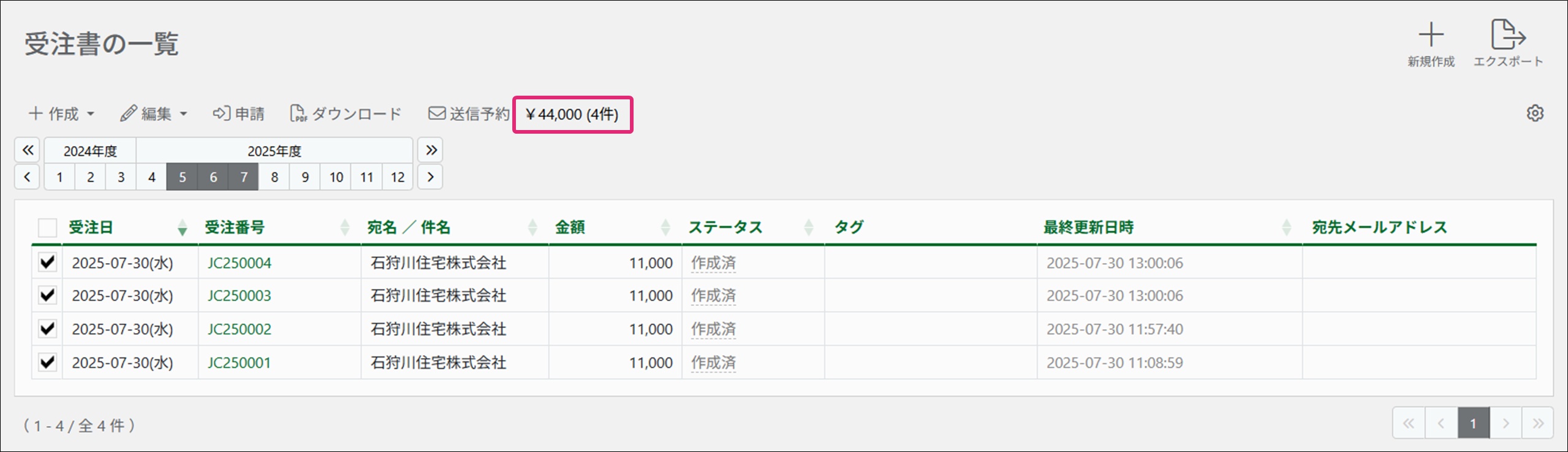Uncheck the JC250004 row checkbox
The image size is (1568, 452).
47,262
